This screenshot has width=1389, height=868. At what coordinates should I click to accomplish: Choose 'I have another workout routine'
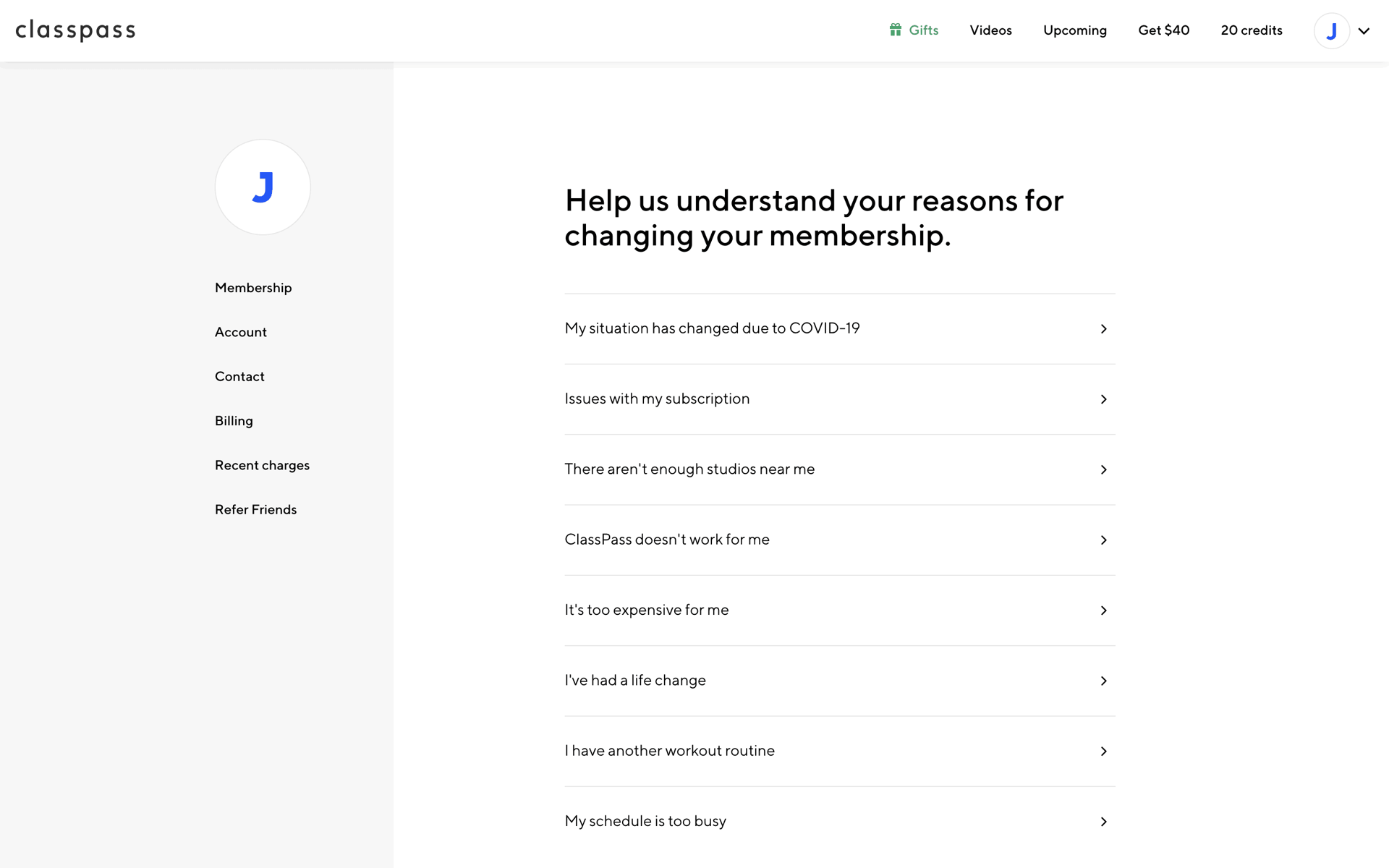click(x=839, y=751)
